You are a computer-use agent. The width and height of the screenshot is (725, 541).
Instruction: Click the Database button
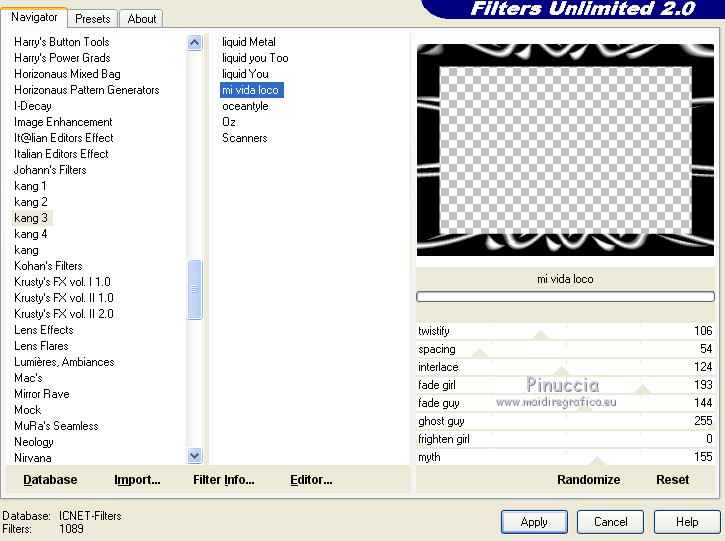pyautogui.click(x=50, y=480)
